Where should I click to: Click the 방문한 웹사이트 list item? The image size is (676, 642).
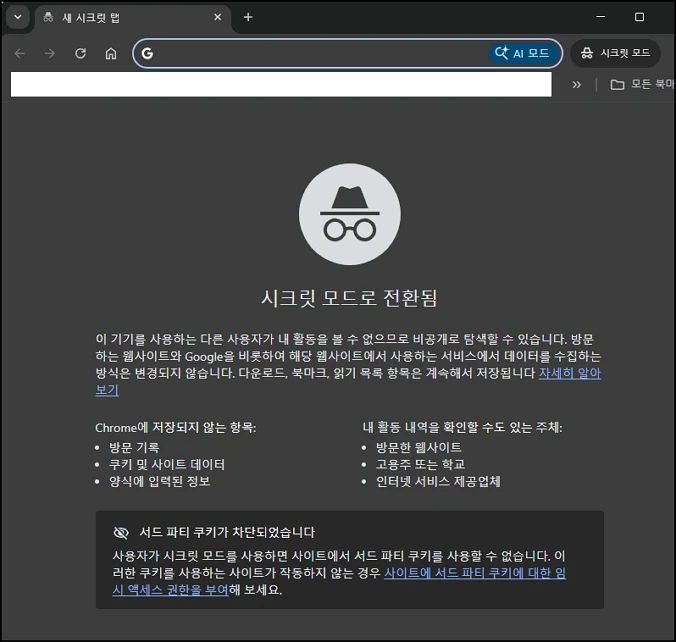click(x=419, y=448)
